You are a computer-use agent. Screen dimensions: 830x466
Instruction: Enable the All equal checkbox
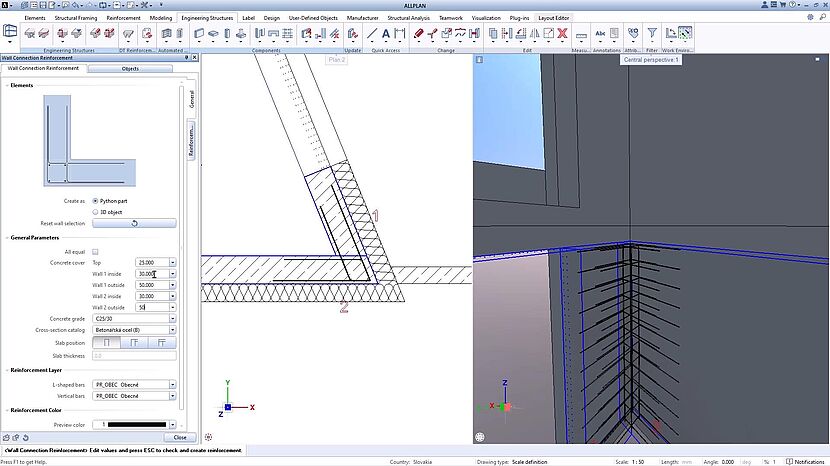[x=95, y=252]
